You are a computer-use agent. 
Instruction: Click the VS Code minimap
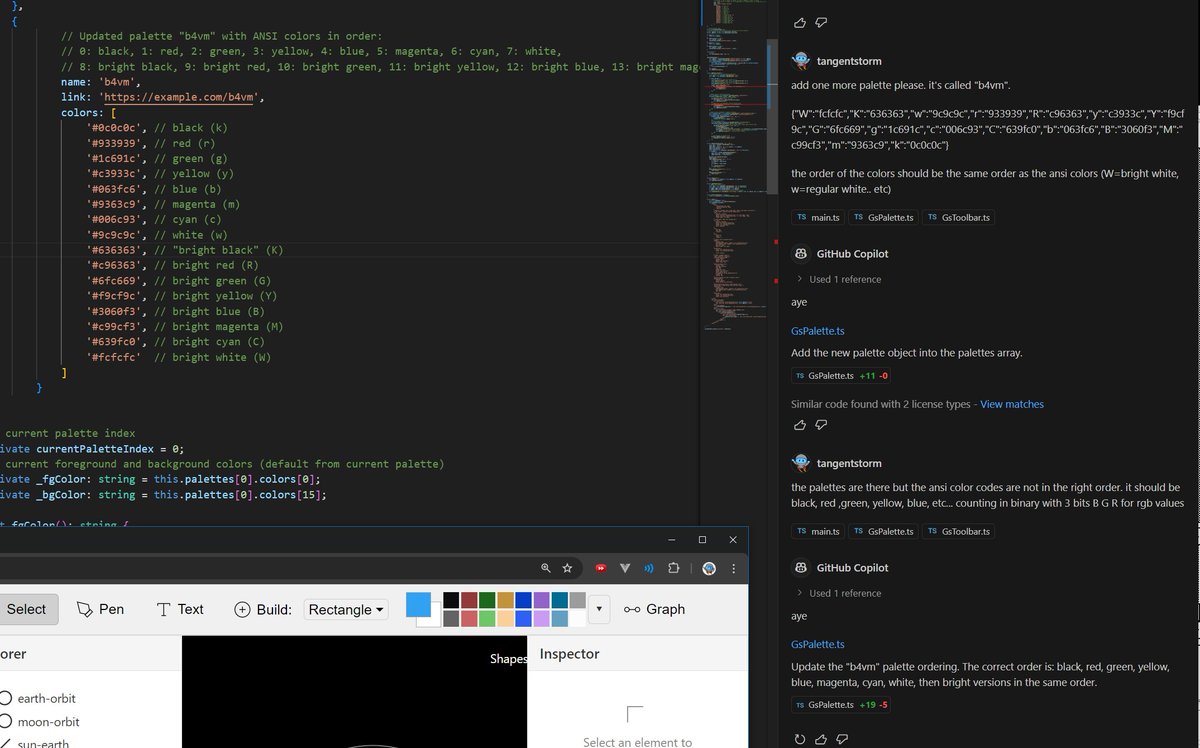(x=735, y=165)
